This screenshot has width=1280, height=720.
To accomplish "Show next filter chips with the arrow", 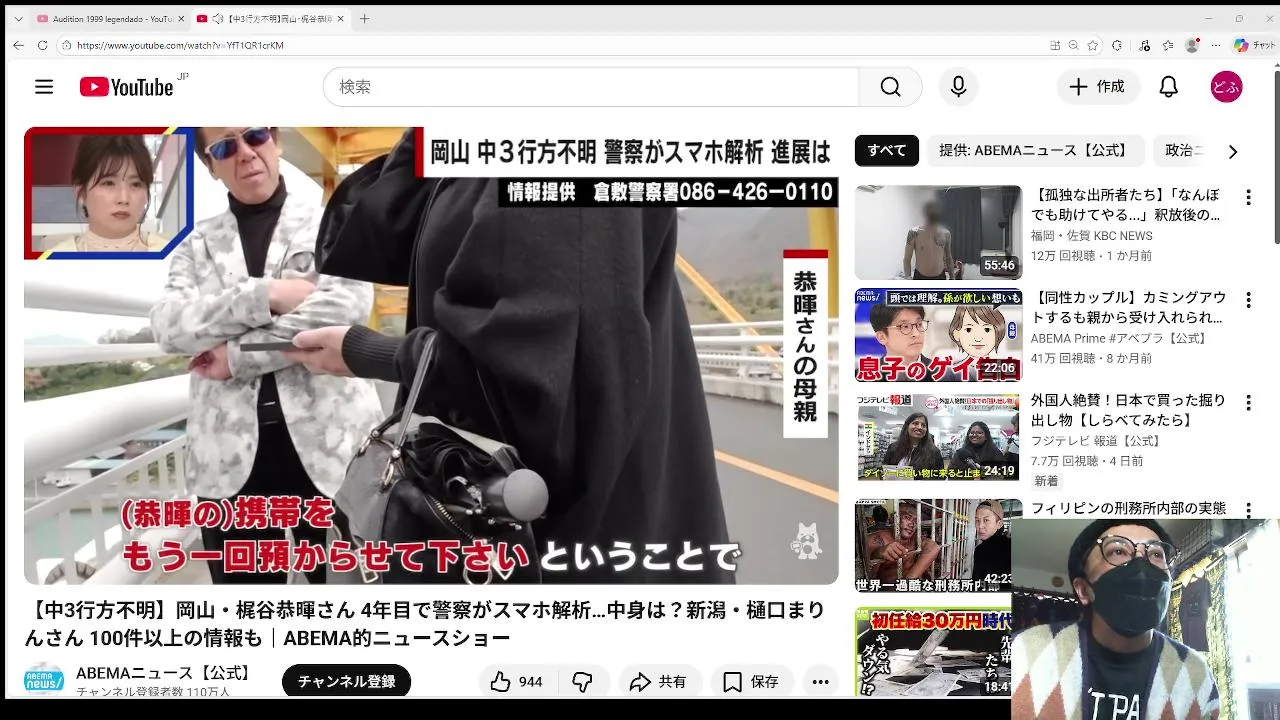I will (x=1233, y=151).
